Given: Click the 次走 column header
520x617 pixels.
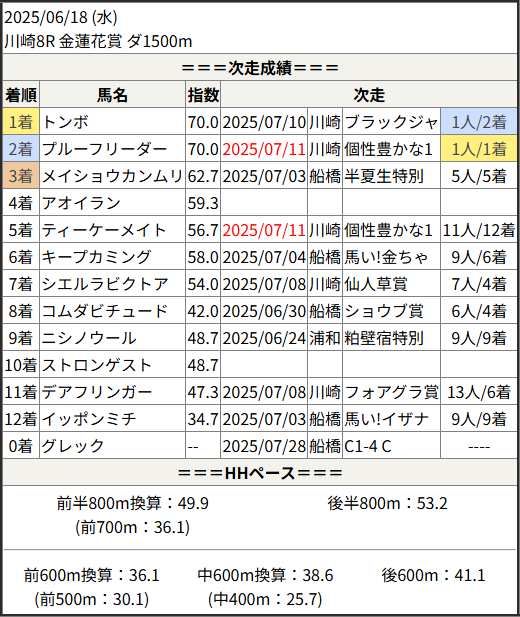Looking at the screenshot, I should coord(369,94).
